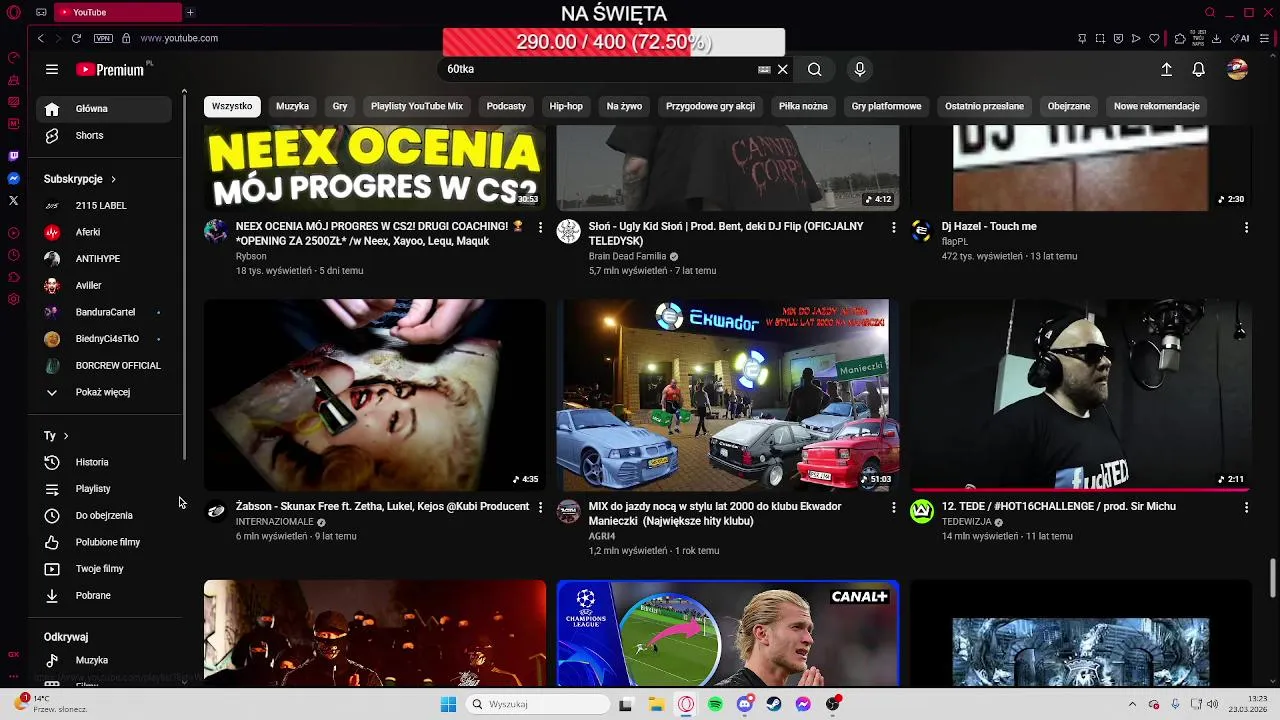1280x720 pixels.
Task: Select the Piłka nożna filter chip
Action: tap(803, 106)
